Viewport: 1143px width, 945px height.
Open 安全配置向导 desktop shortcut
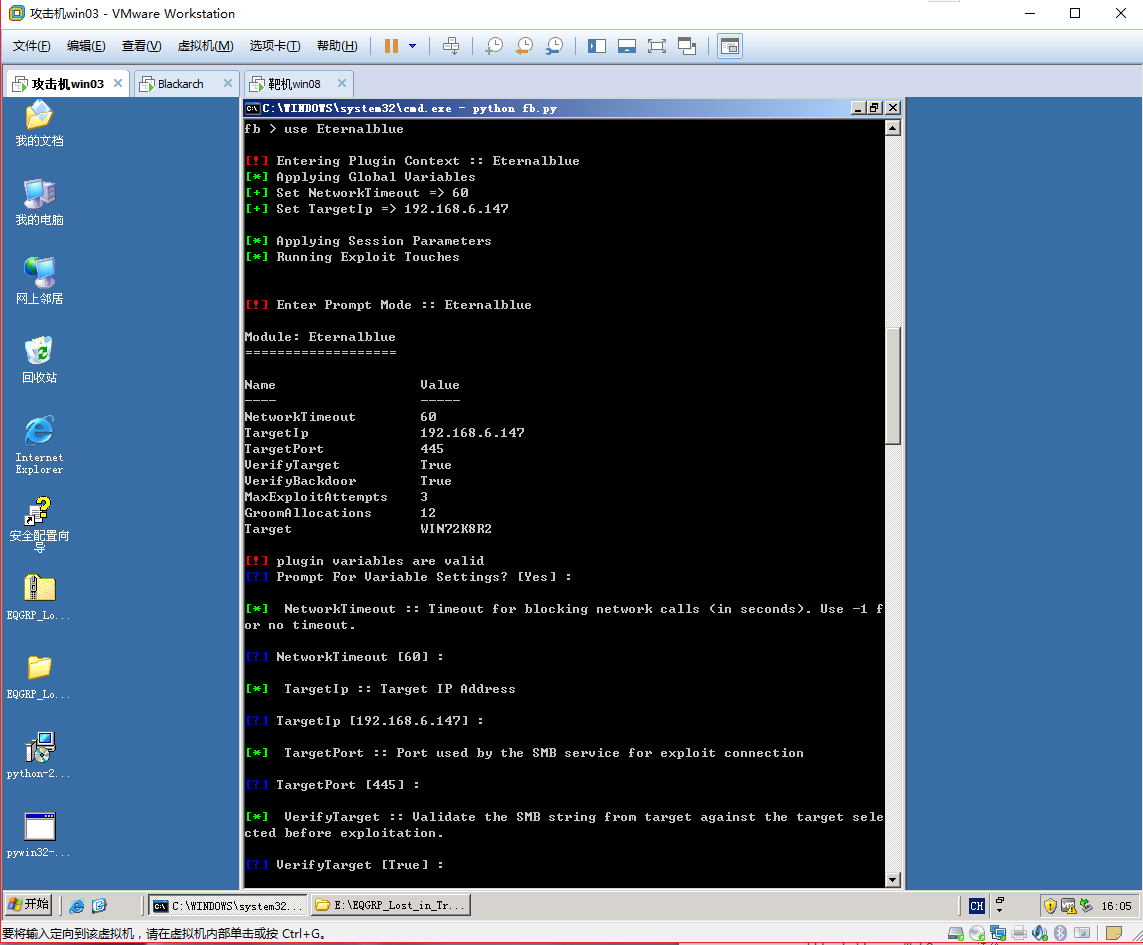[x=39, y=525]
